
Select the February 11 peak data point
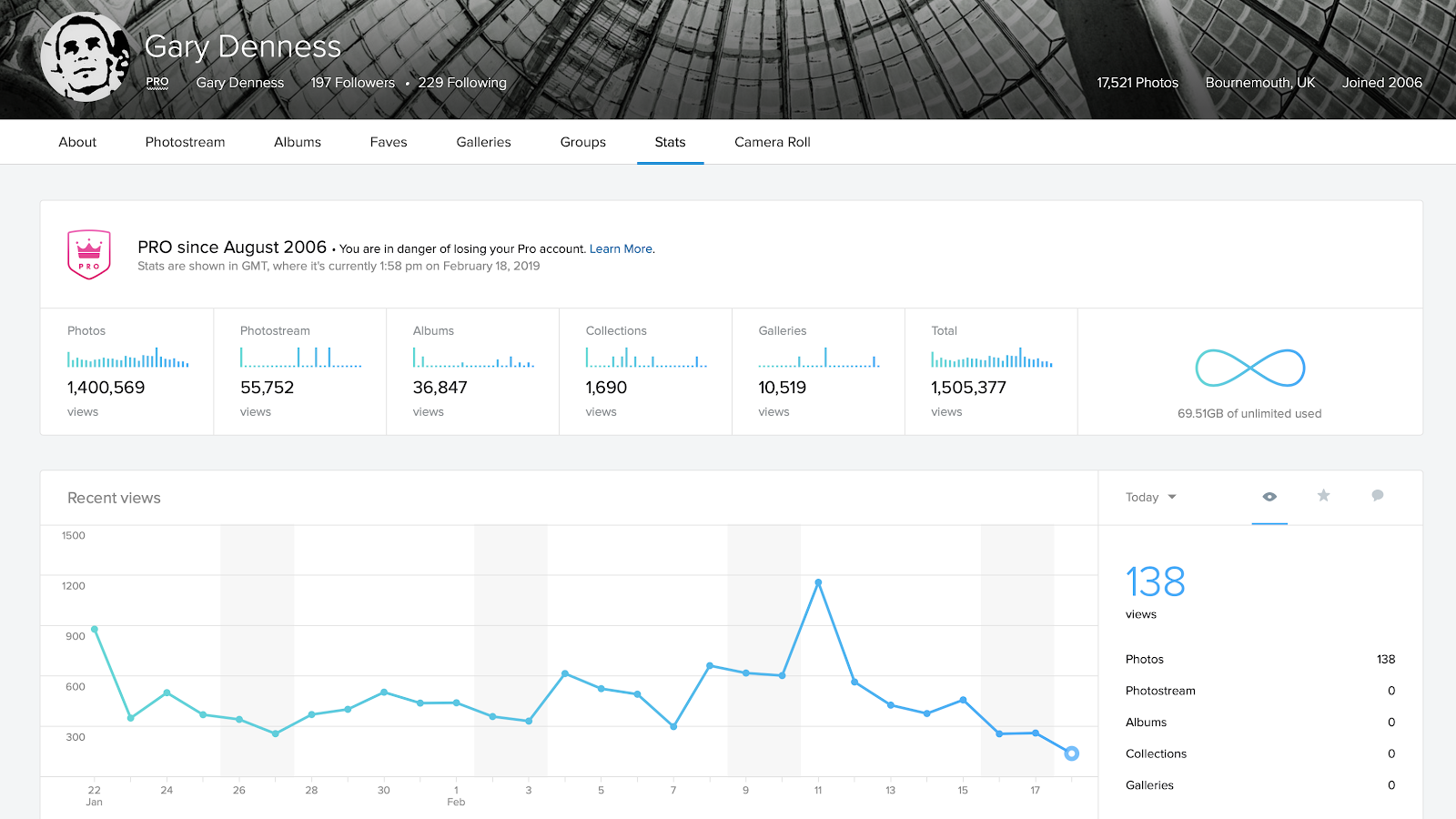click(x=818, y=582)
